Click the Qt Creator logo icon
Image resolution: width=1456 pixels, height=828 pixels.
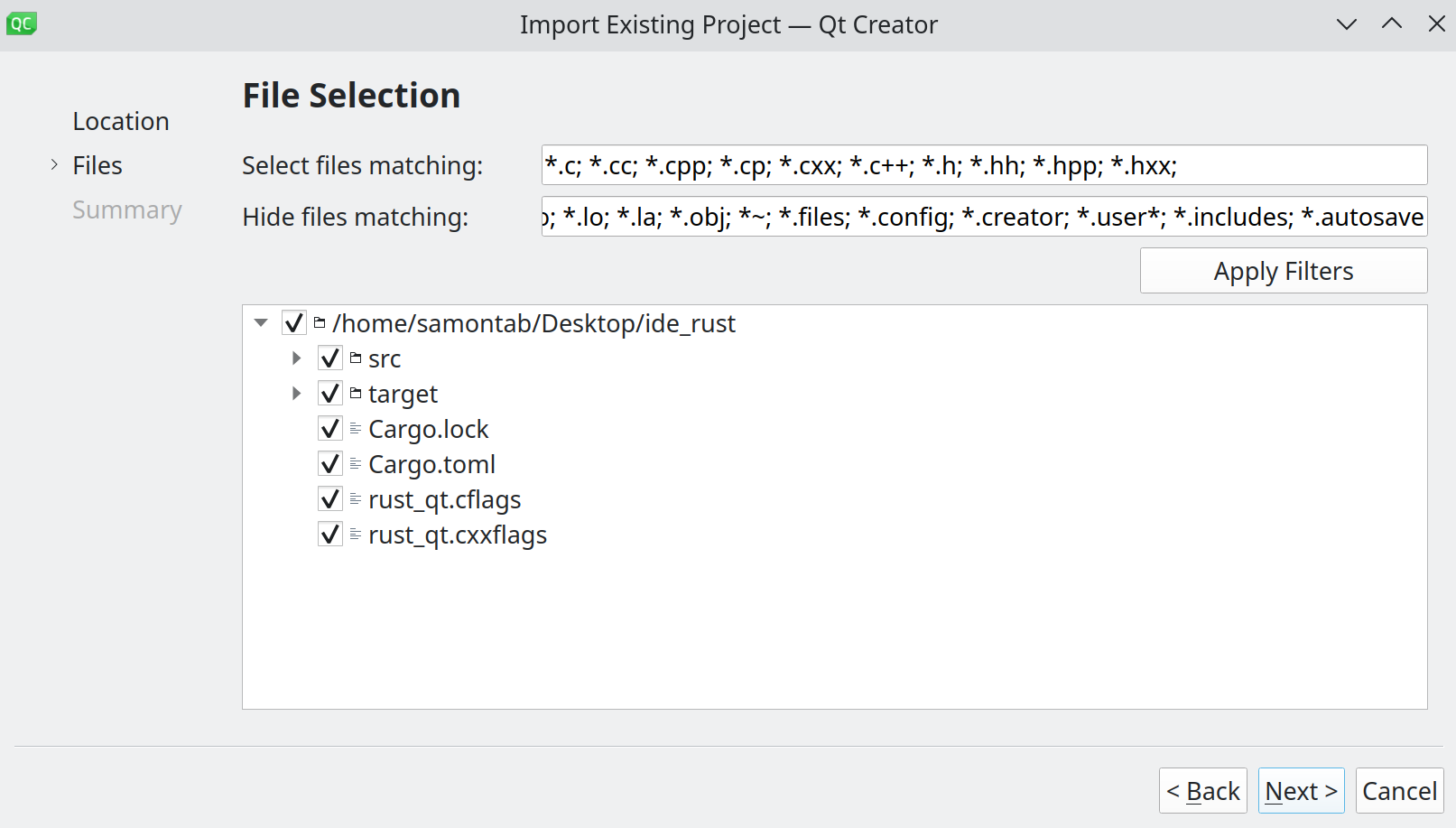coord(21,23)
